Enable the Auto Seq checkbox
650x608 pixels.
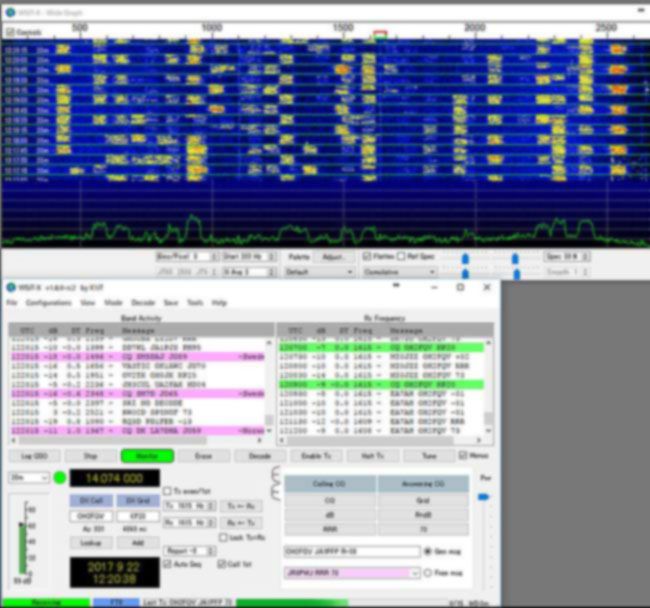[x=167, y=564]
